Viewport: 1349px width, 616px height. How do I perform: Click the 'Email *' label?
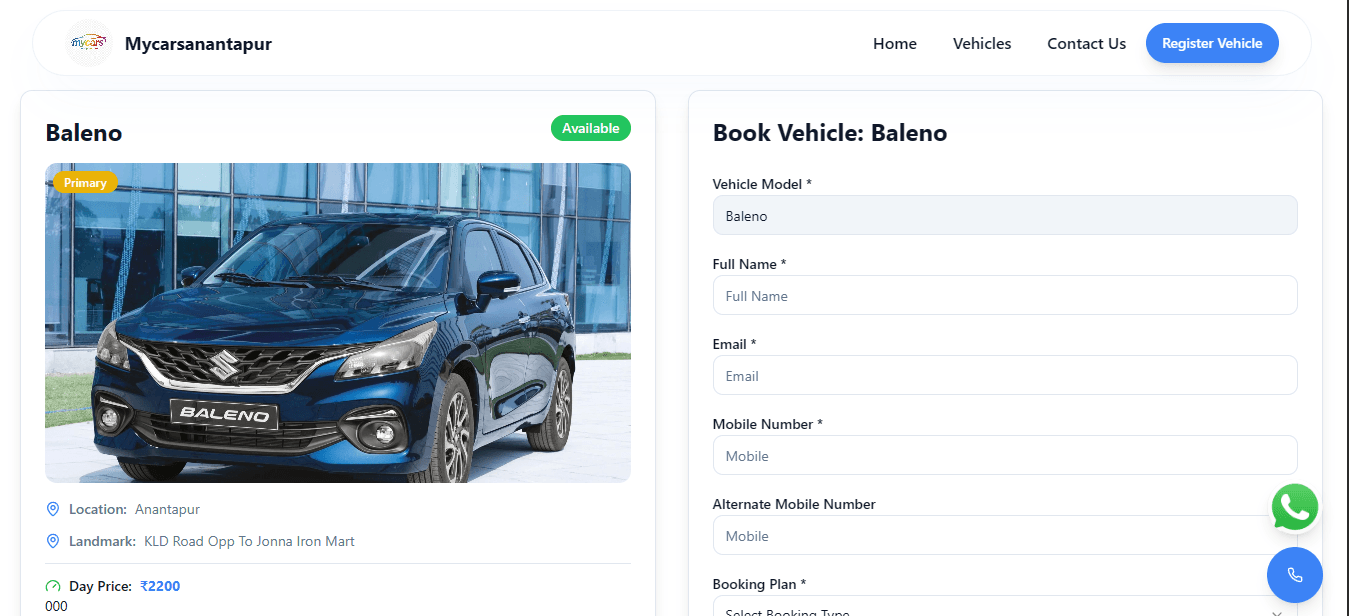click(735, 344)
